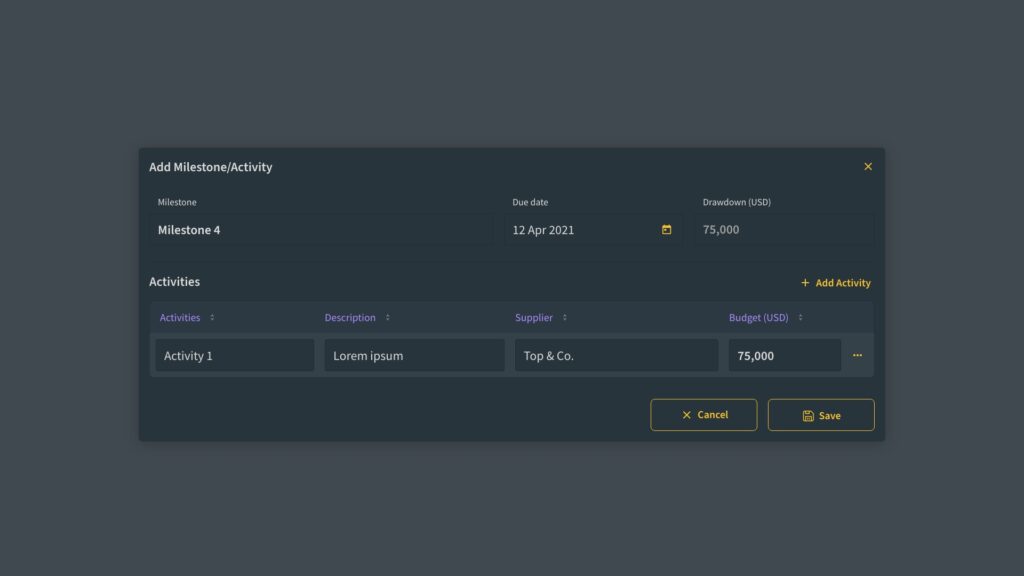Open the due date calendar picker

[x=667, y=230]
